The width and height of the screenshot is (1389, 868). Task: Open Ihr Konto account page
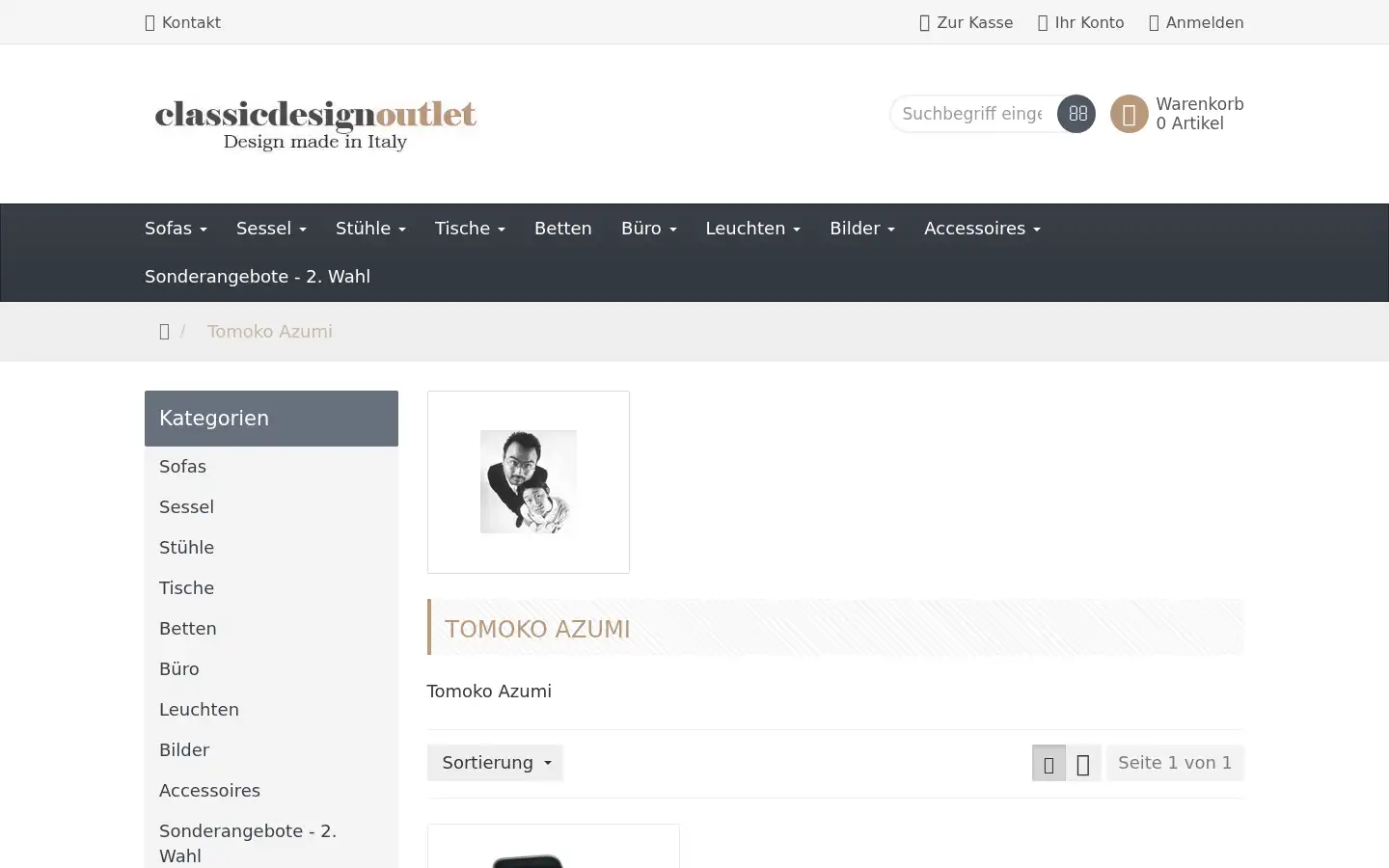1081,22
